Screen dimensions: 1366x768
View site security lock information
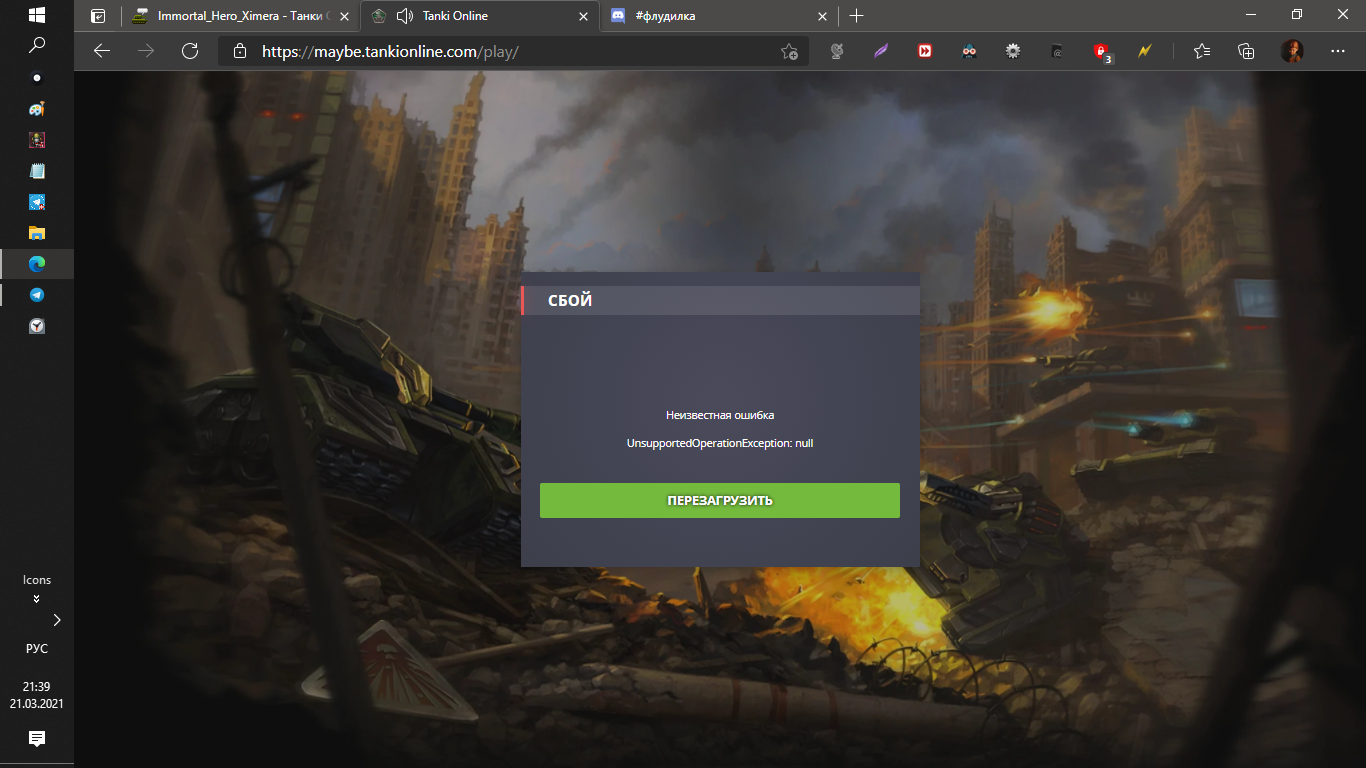pyautogui.click(x=239, y=51)
